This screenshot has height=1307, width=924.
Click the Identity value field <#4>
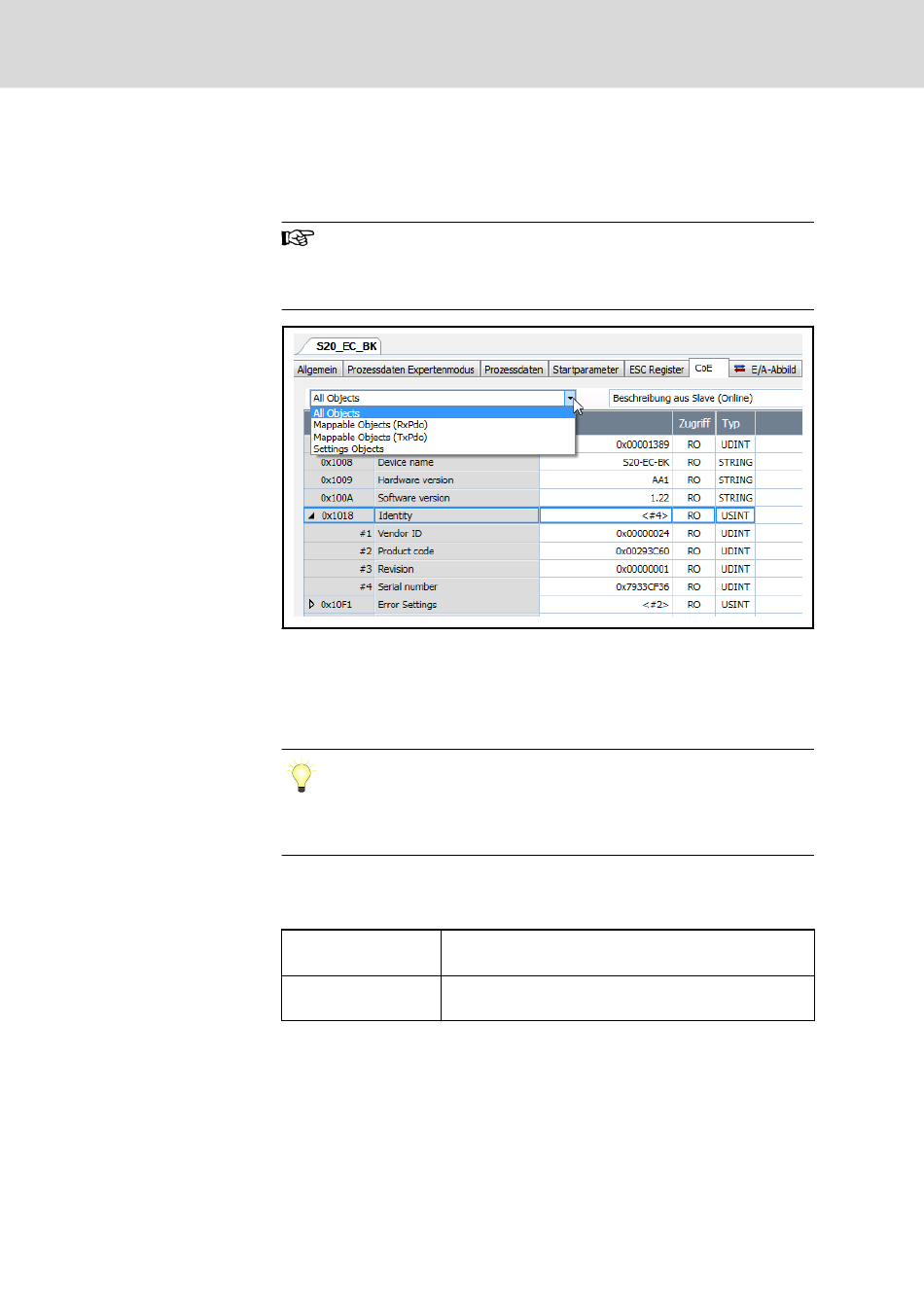click(x=605, y=516)
